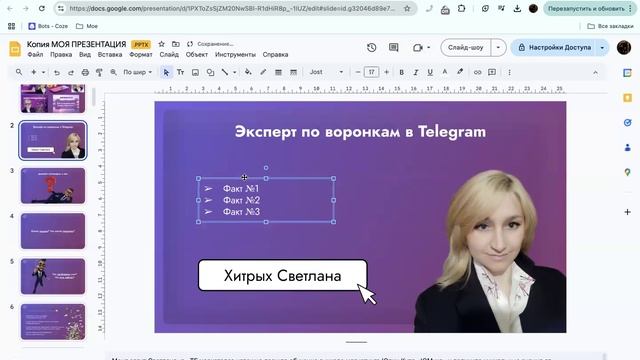The height and width of the screenshot is (360, 640).
Task: Star the presentation document
Action: coord(161,44)
